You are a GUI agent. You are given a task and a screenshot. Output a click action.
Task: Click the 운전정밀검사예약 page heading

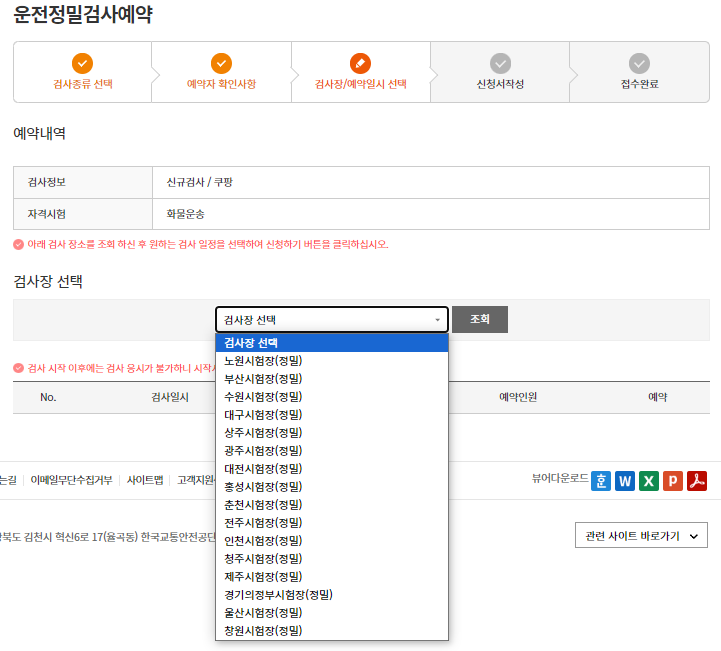pos(83,14)
